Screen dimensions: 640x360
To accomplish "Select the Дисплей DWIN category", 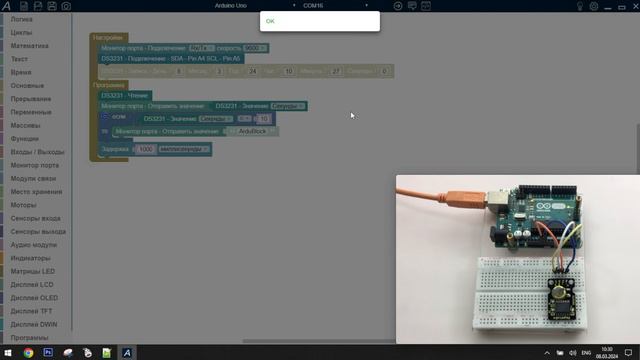I will pyautogui.click(x=34, y=324).
